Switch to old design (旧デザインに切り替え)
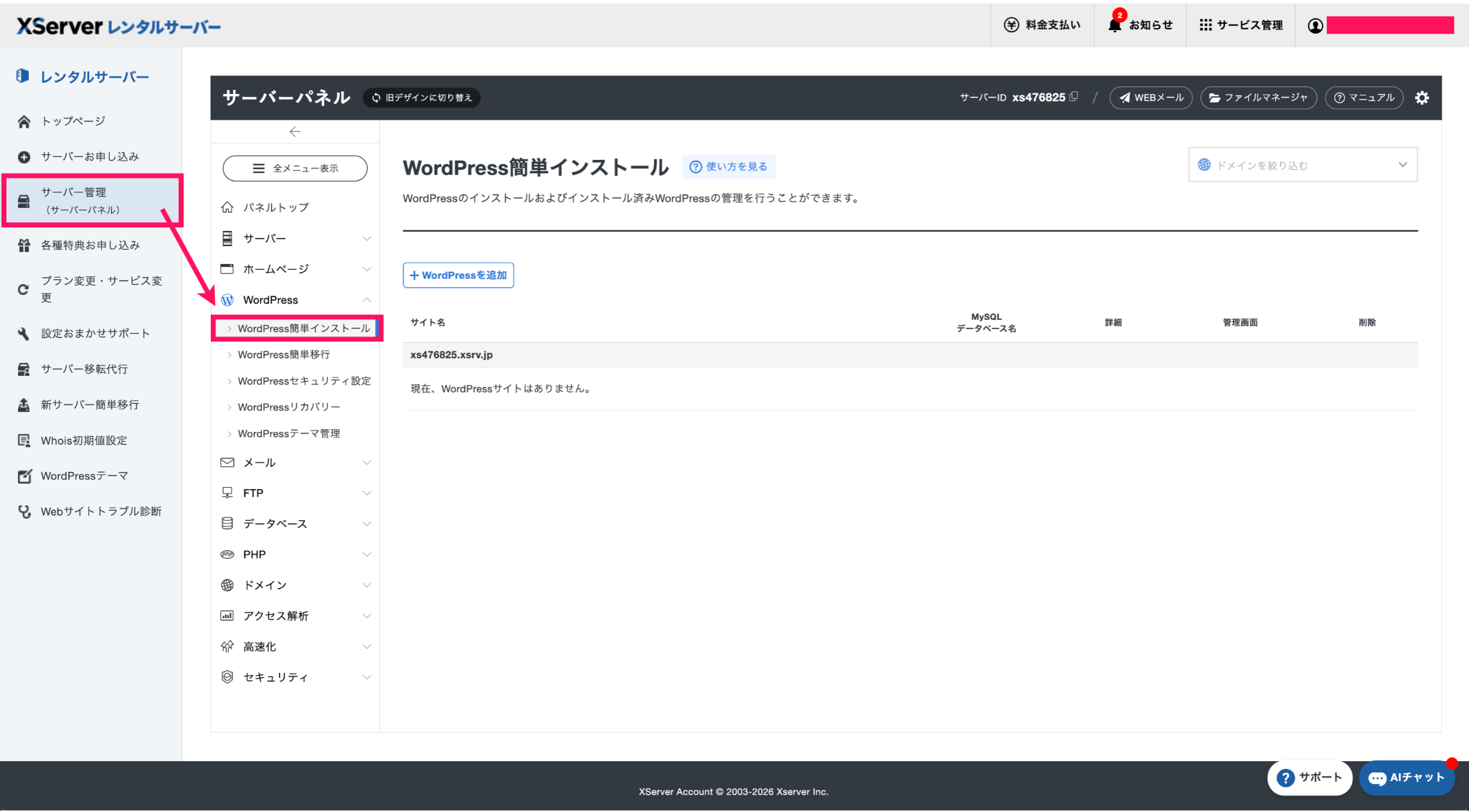The width and height of the screenshot is (1469, 812). [x=422, y=98]
